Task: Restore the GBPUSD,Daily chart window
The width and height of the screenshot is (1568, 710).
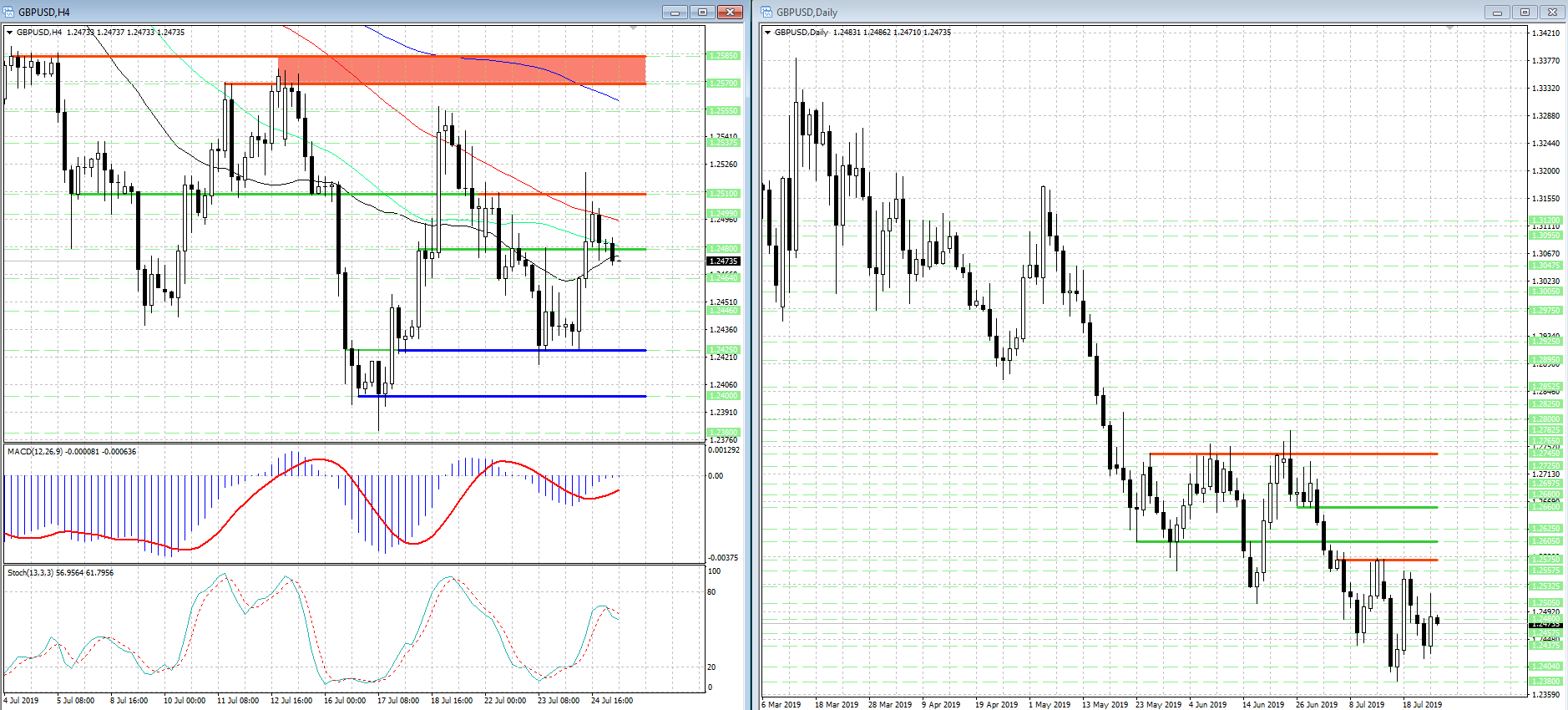Action: 1525,12
